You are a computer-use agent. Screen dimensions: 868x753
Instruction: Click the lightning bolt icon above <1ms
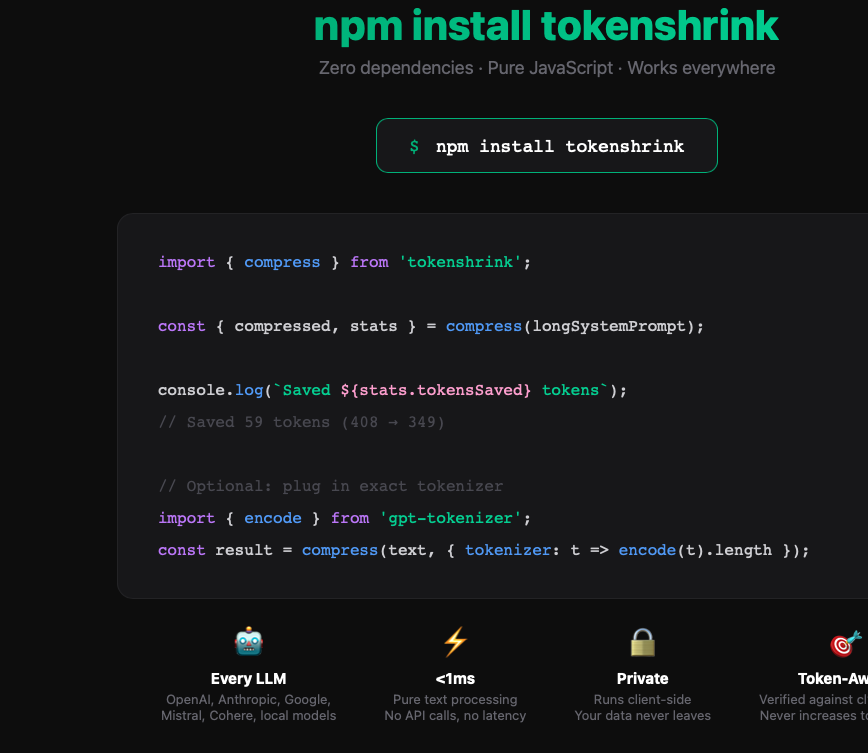click(x=455, y=641)
